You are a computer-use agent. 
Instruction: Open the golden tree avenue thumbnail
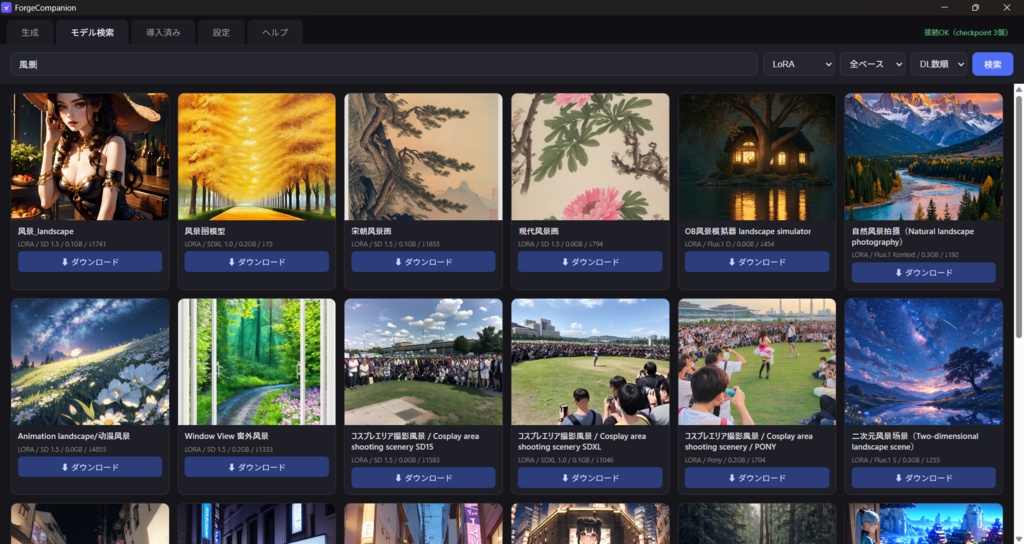point(257,157)
